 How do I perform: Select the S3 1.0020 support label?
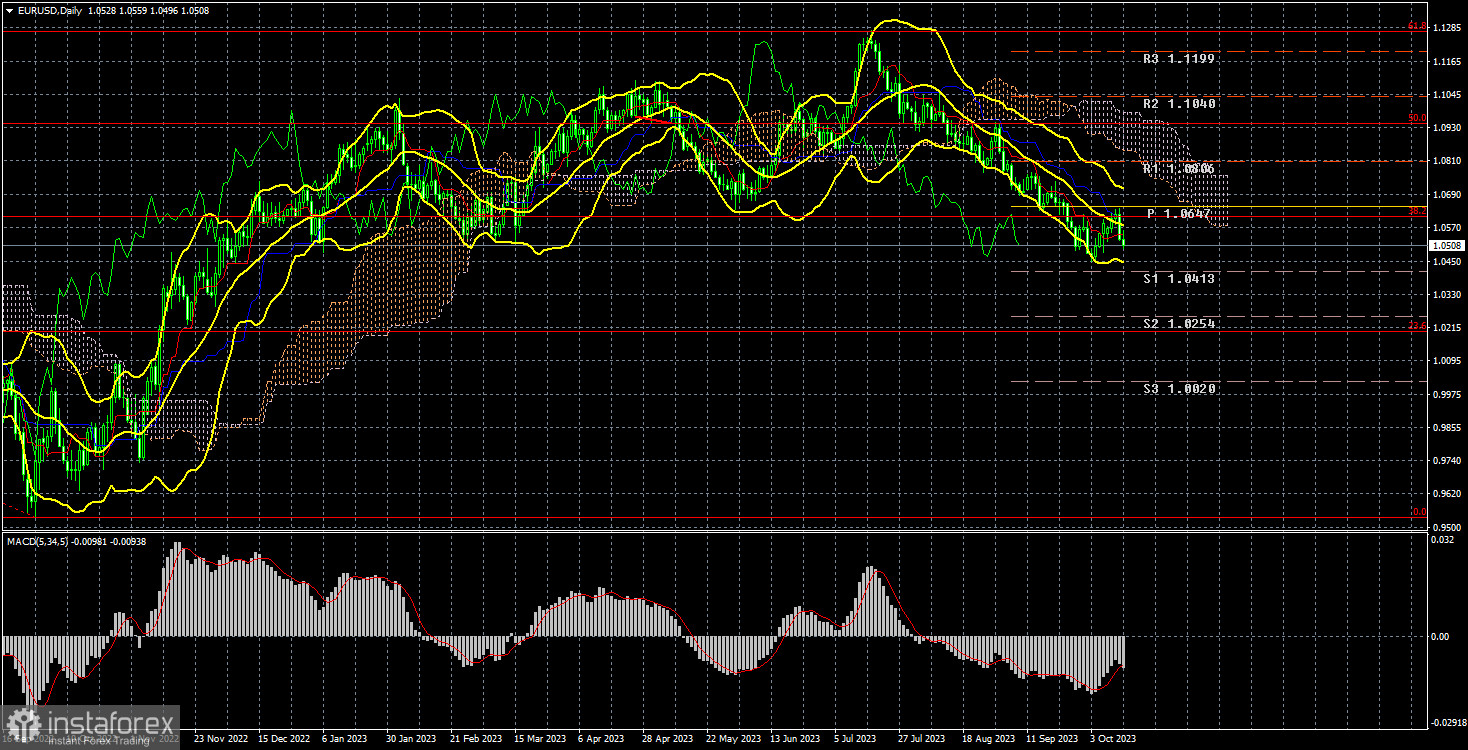click(x=1180, y=389)
